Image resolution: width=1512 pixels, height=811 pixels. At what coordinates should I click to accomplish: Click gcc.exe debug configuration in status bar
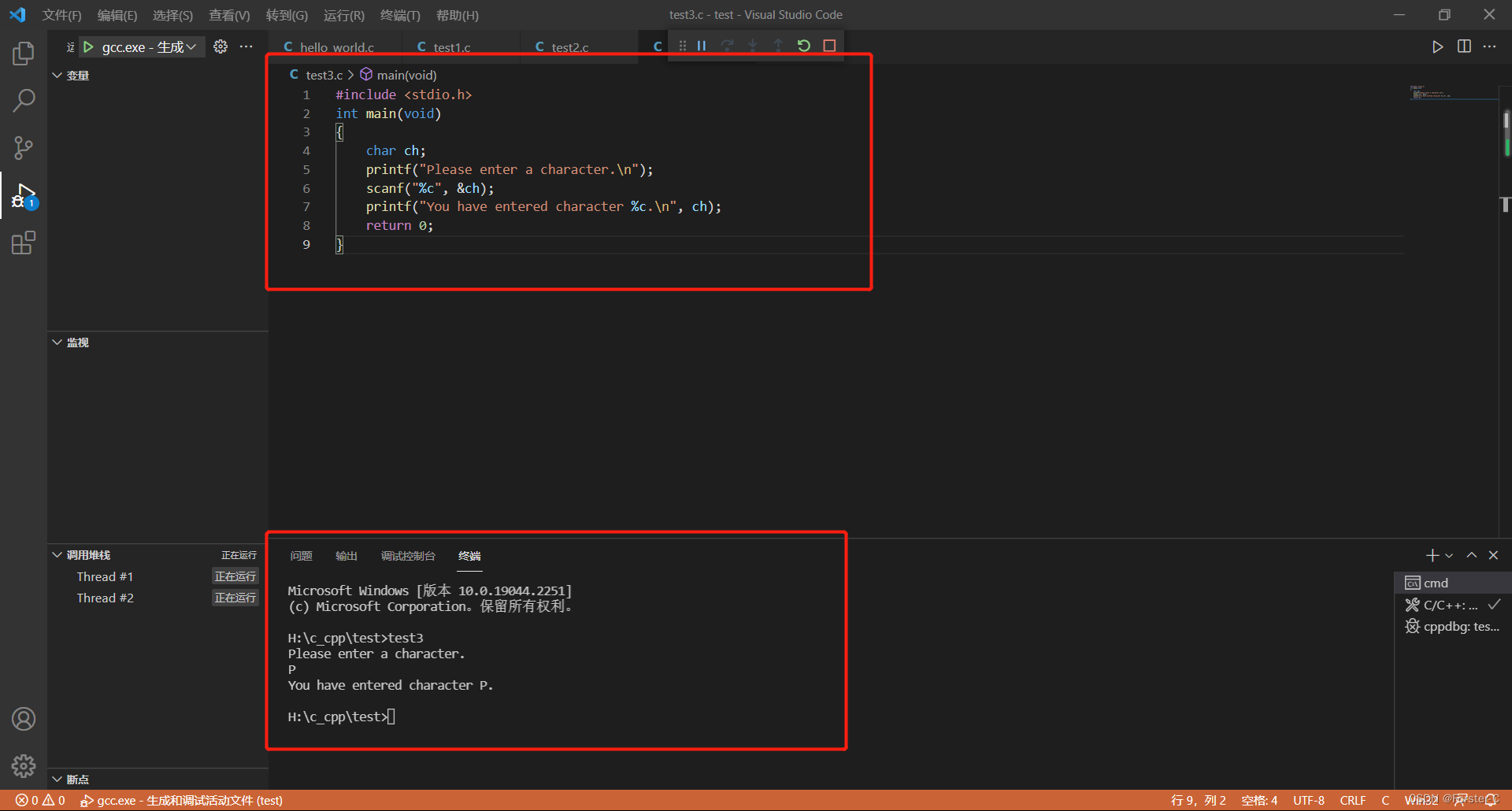click(x=181, y=800)
